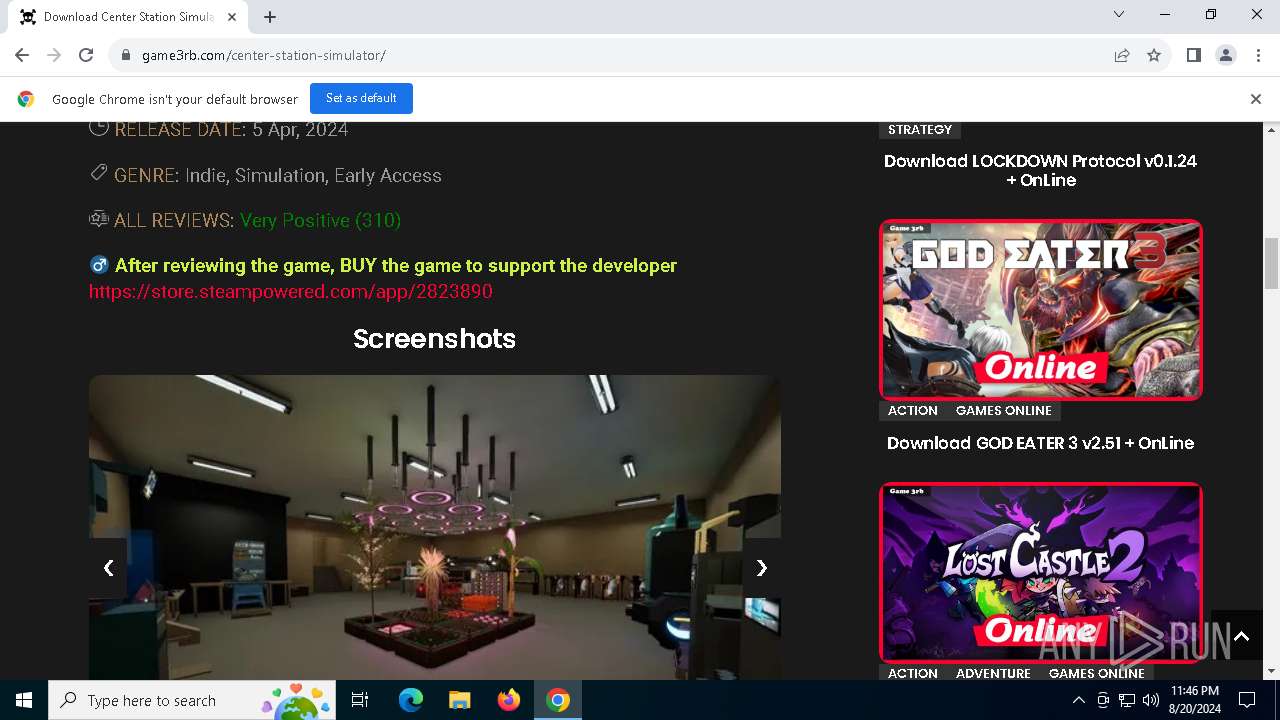Select GAMES ONLINE tag under GOD EATER 3
Viewport: 1280px width, 720px height.
click(x=1003, y=410)
